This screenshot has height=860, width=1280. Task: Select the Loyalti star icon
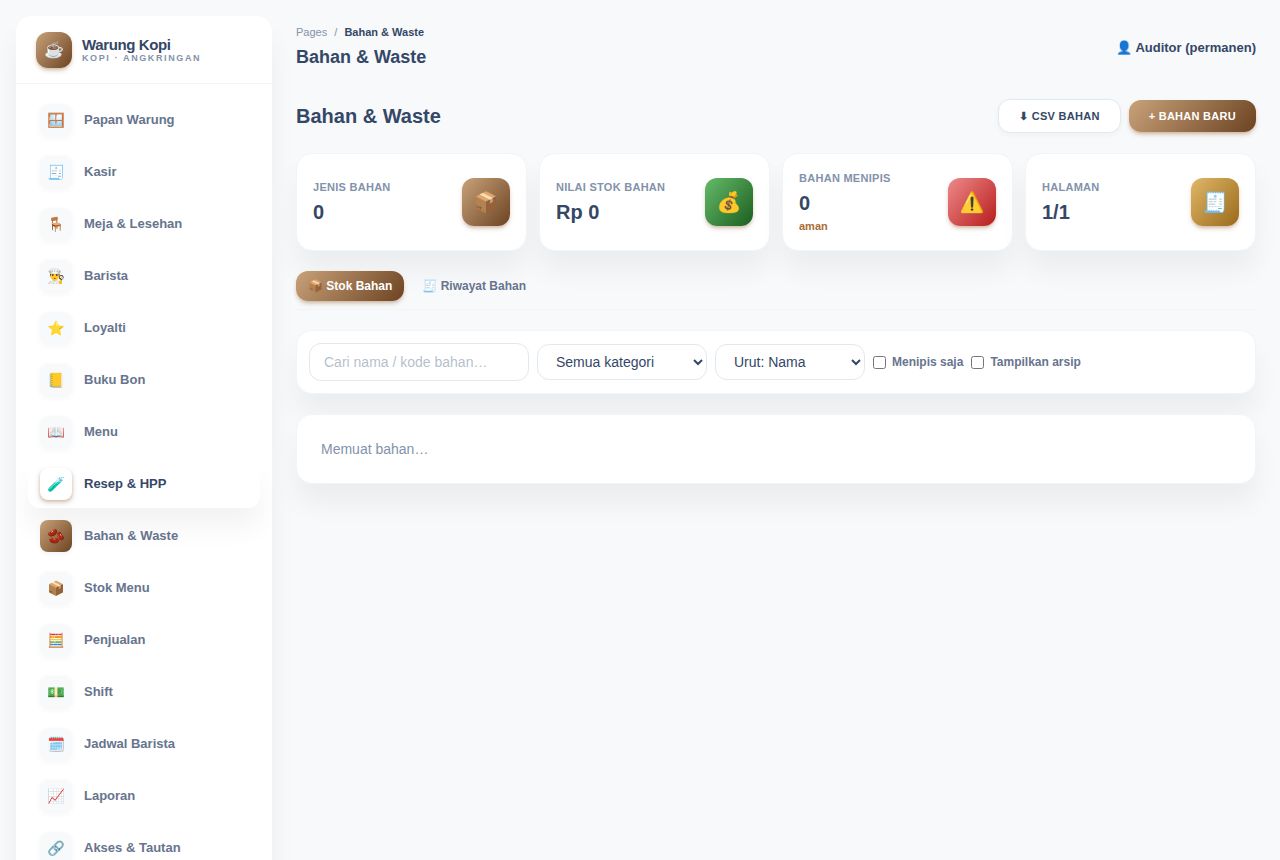(56, 328)
